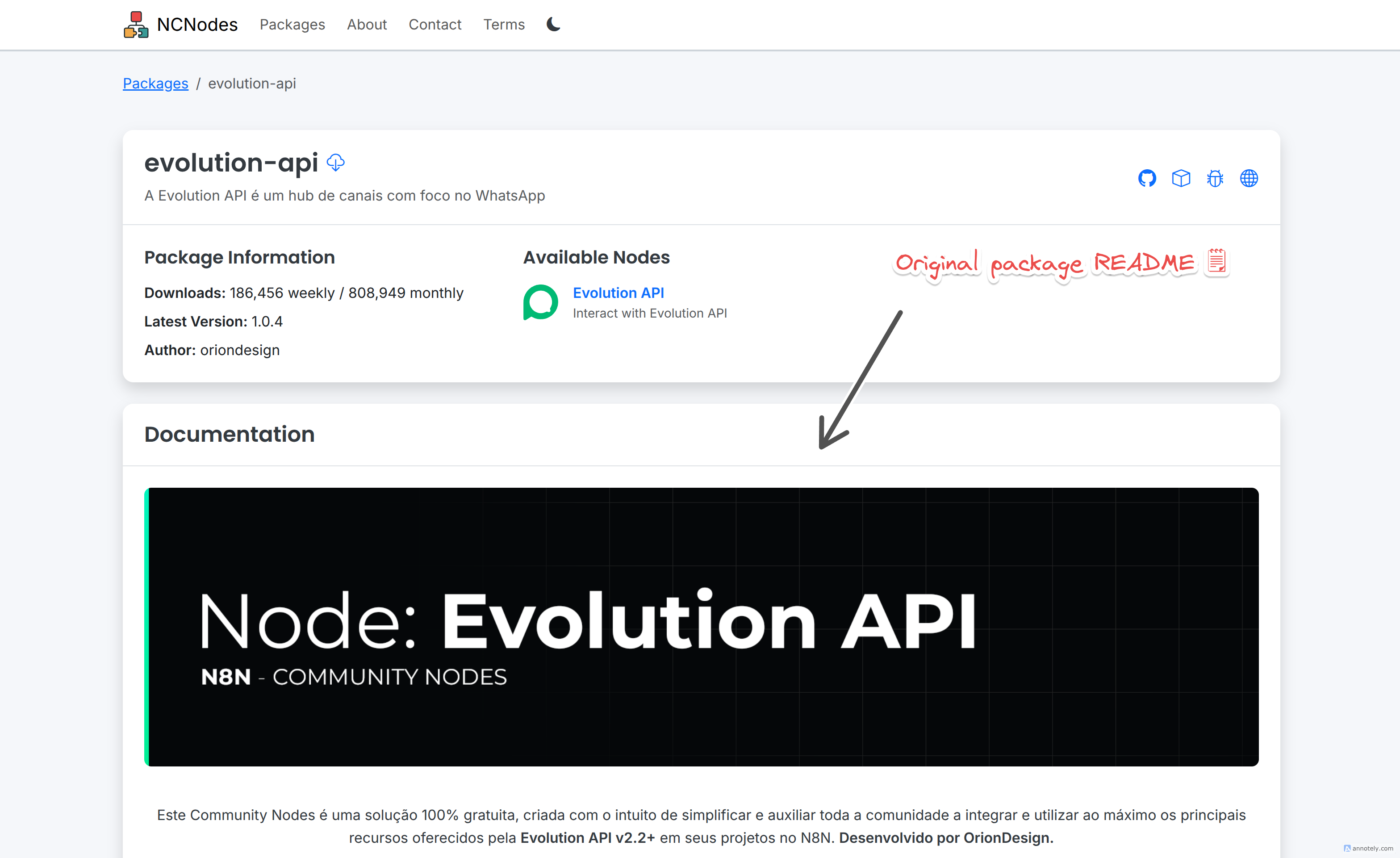Click the Packages breadcrumb link
This screenshot has width=1400, height=858.
point(155,84)
